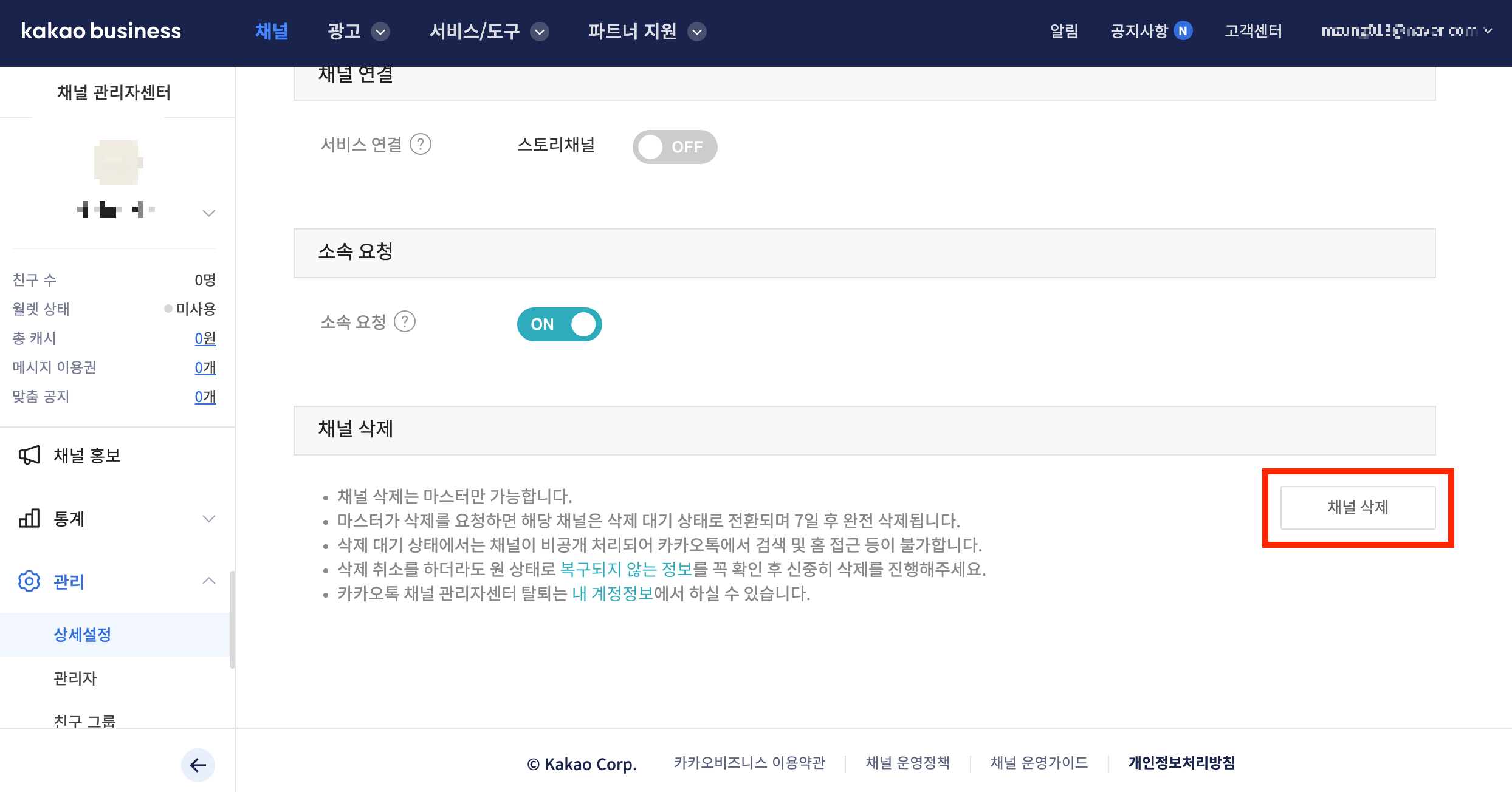Screen dimensions: 1512x792
Task: Click the N badge beside 공지사항
Action: 1183,31
